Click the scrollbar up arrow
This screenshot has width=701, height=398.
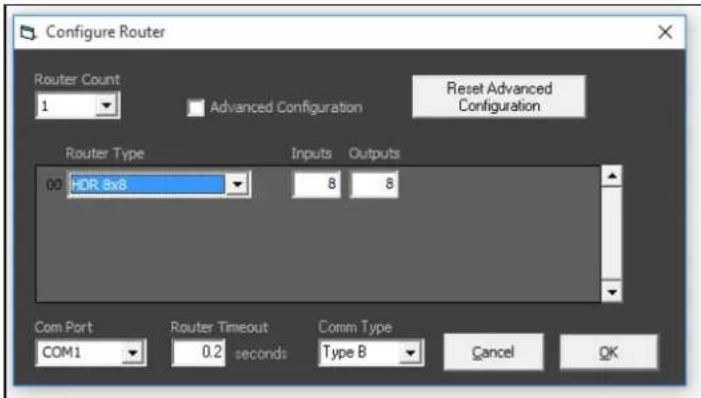pos(612,176)
